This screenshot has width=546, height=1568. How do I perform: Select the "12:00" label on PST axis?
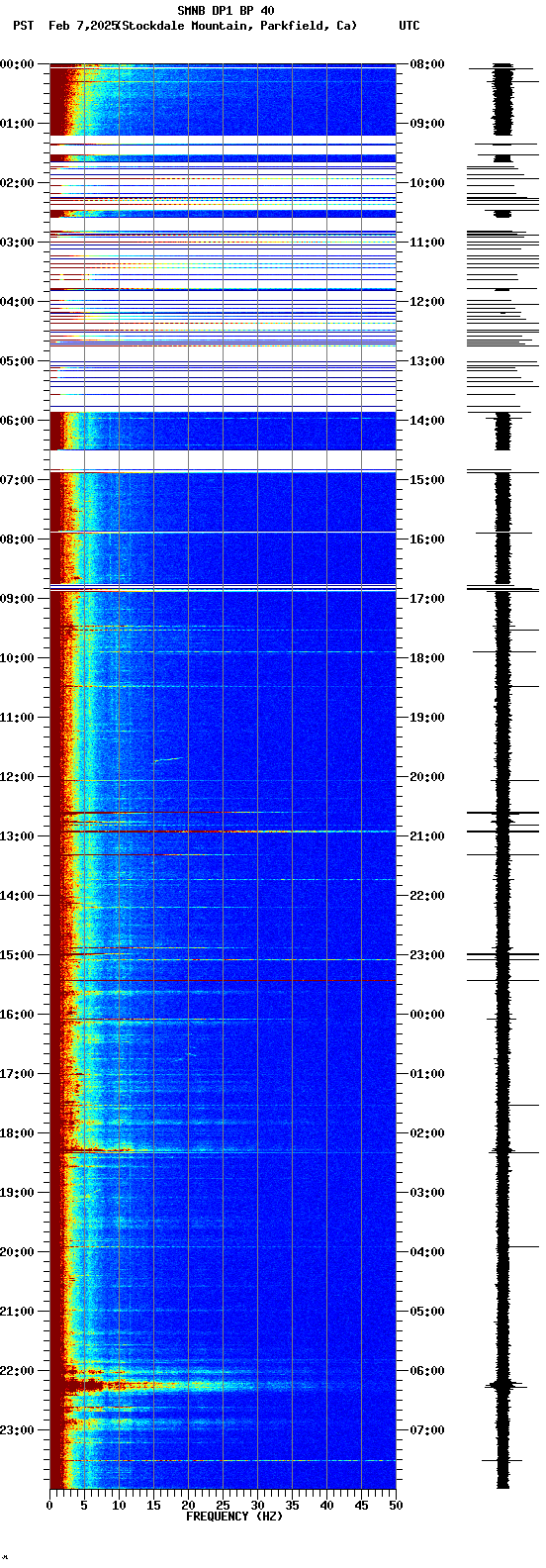(17, 777)
